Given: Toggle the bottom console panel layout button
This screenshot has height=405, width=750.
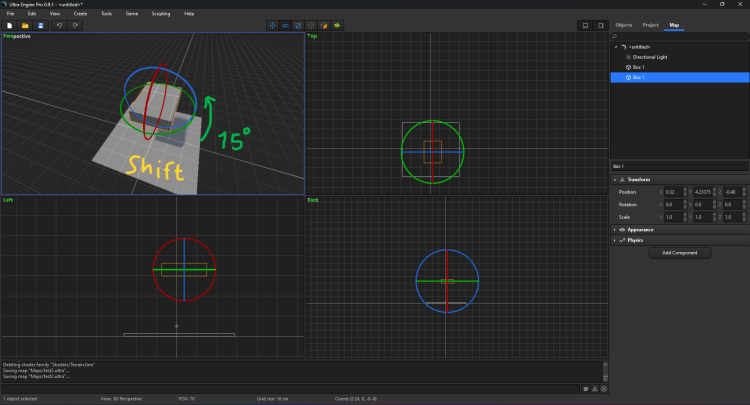Looking at the screenshot, I should [585, 25].
